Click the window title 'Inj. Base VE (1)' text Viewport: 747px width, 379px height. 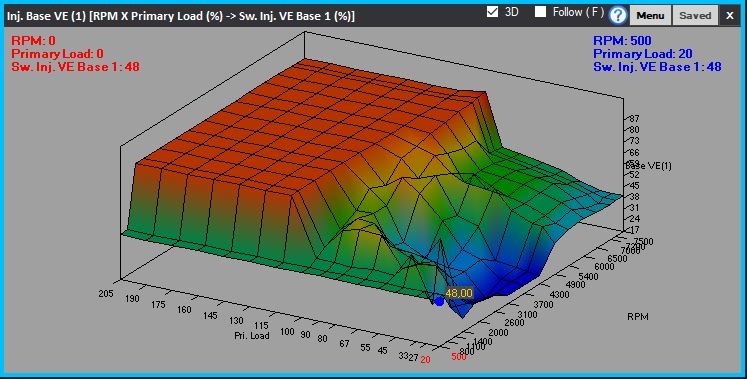47,16
